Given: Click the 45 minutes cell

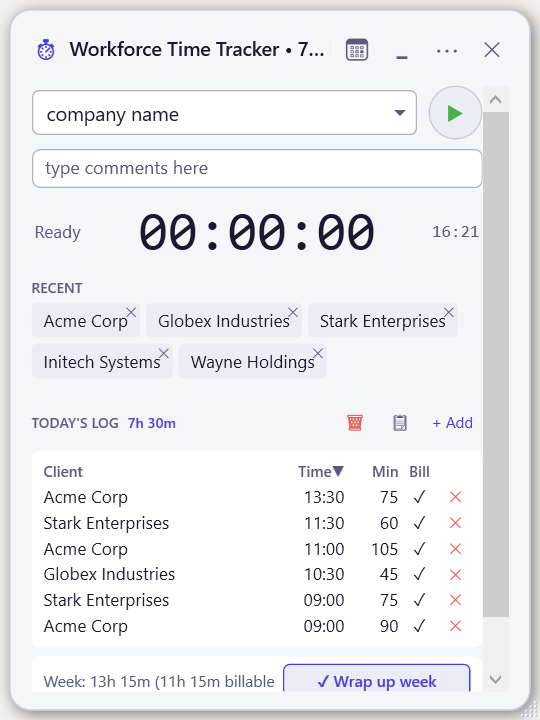Looking at the screenshot, I should click(389, 574).
